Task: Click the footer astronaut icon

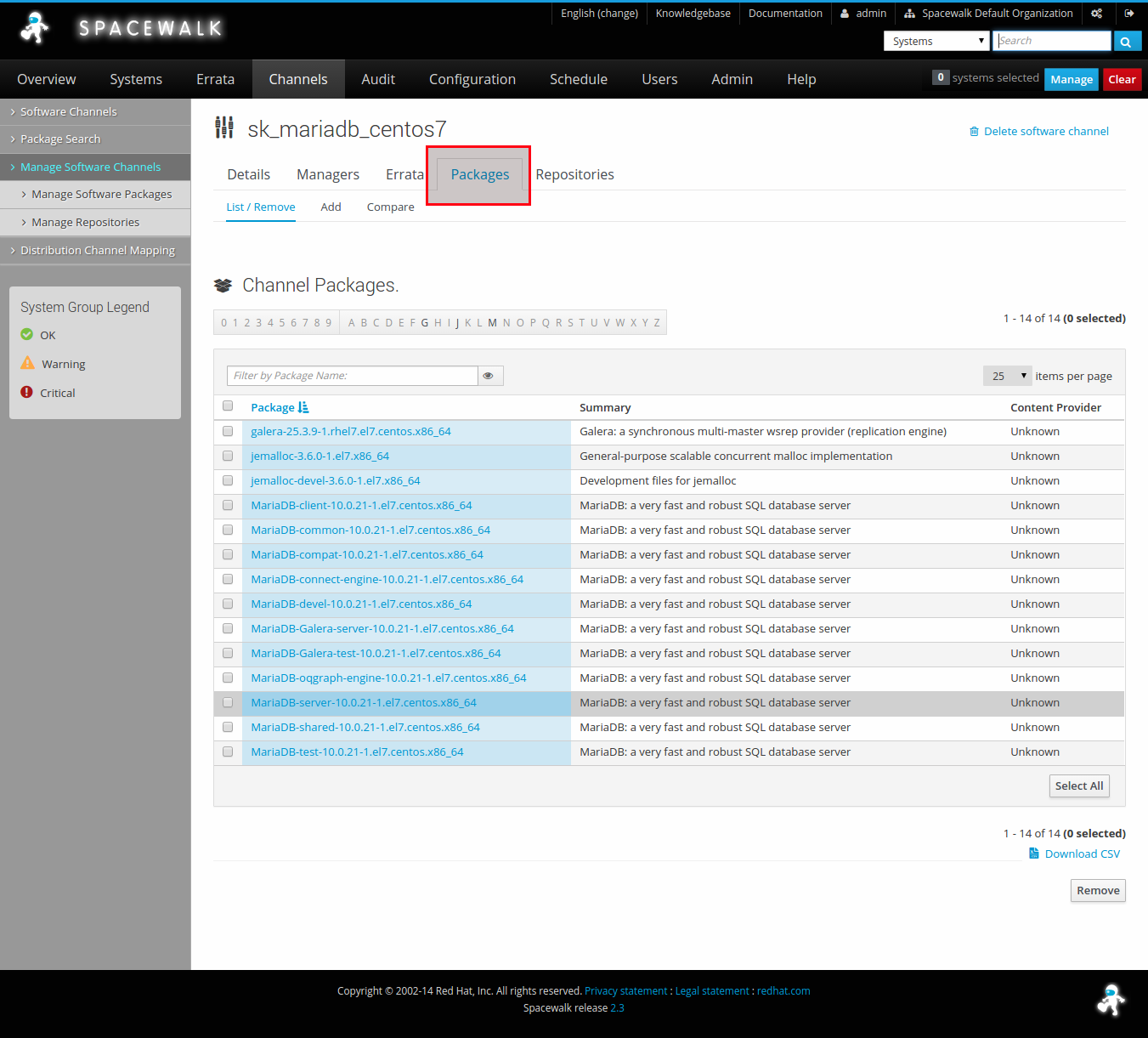Action: tap(1111, 1000)
